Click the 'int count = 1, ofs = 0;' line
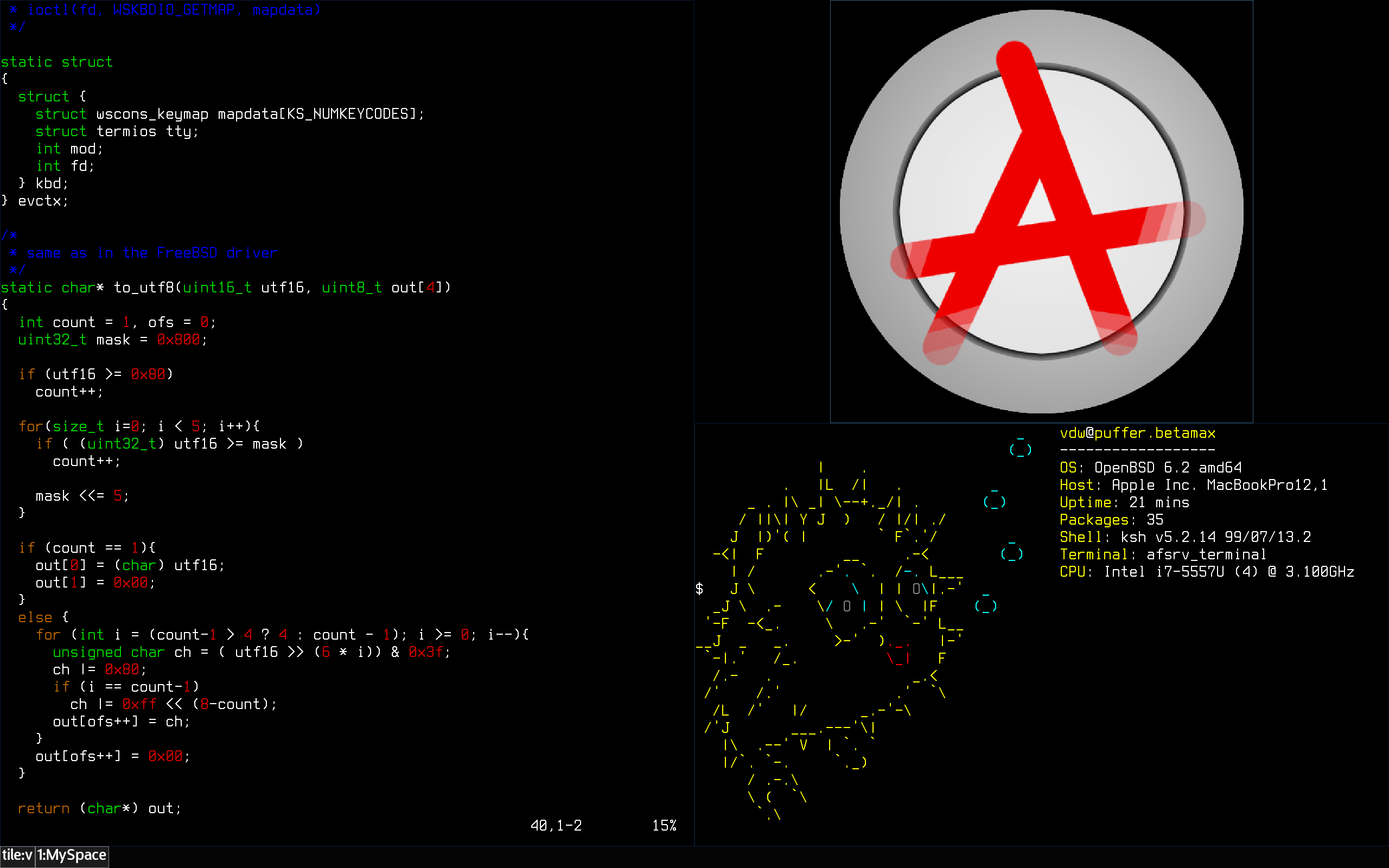Screen dimensions: 1389x868 coord(117,323)
